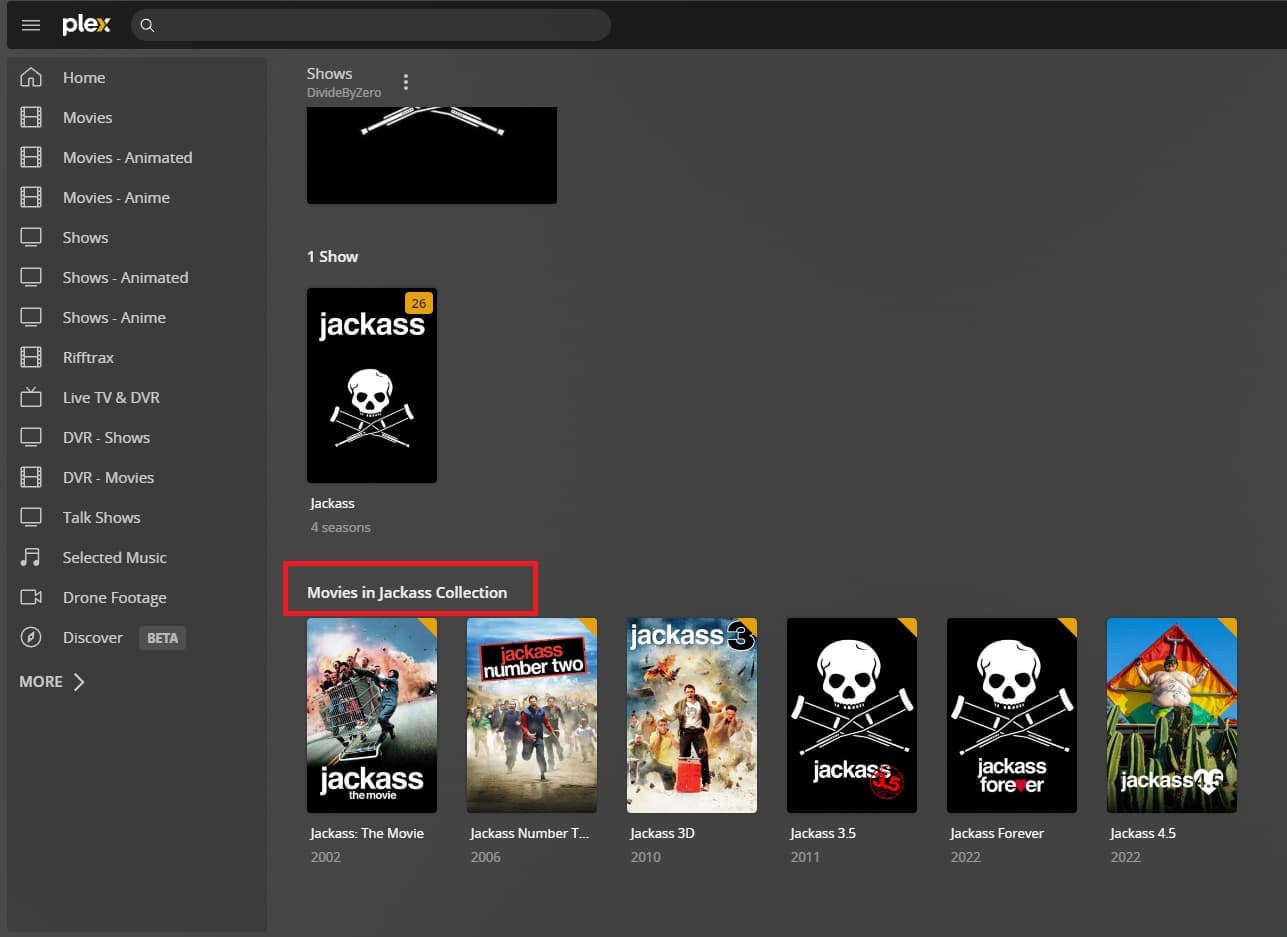Screen dimensions: 1287x937
Task: Open the Shows - Animated library
Action: click(125, 277)
